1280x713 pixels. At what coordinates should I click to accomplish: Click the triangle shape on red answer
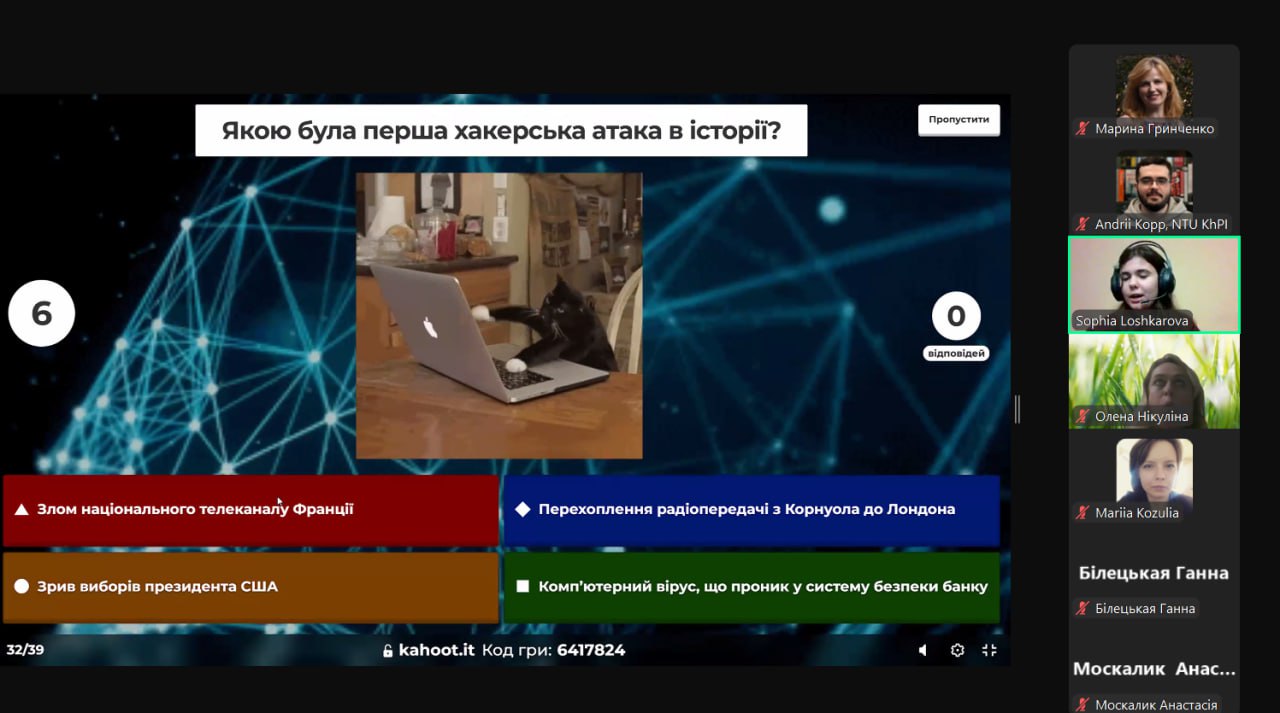click(x=21, y=510)
